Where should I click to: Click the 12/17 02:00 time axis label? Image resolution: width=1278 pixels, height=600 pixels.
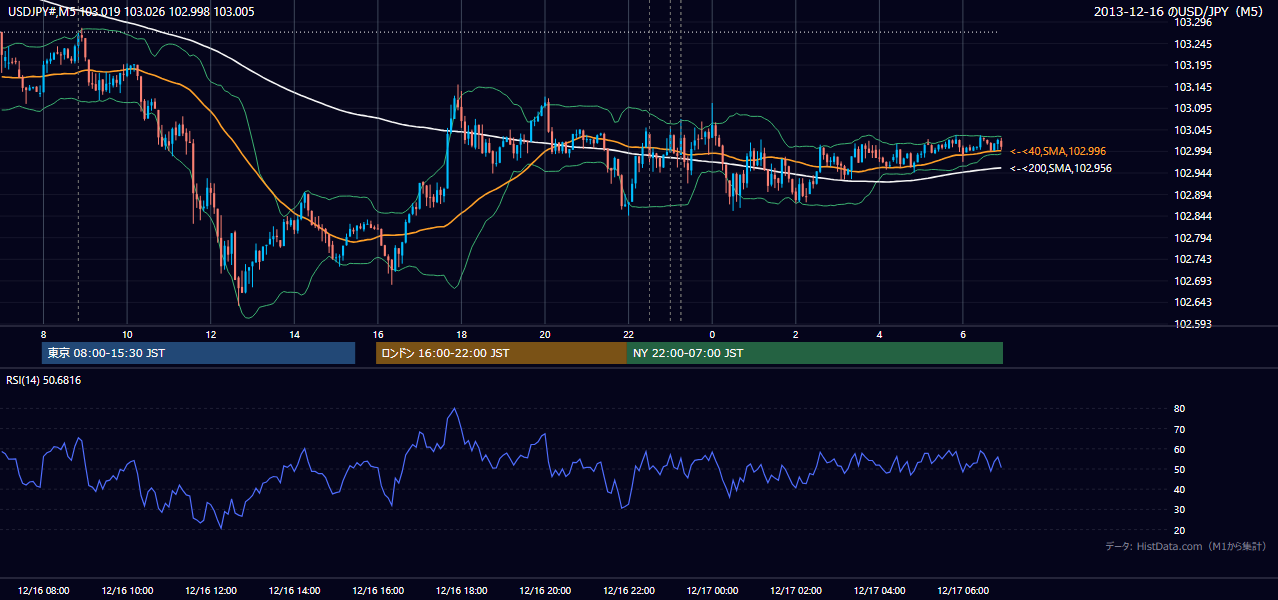(797, 591)
